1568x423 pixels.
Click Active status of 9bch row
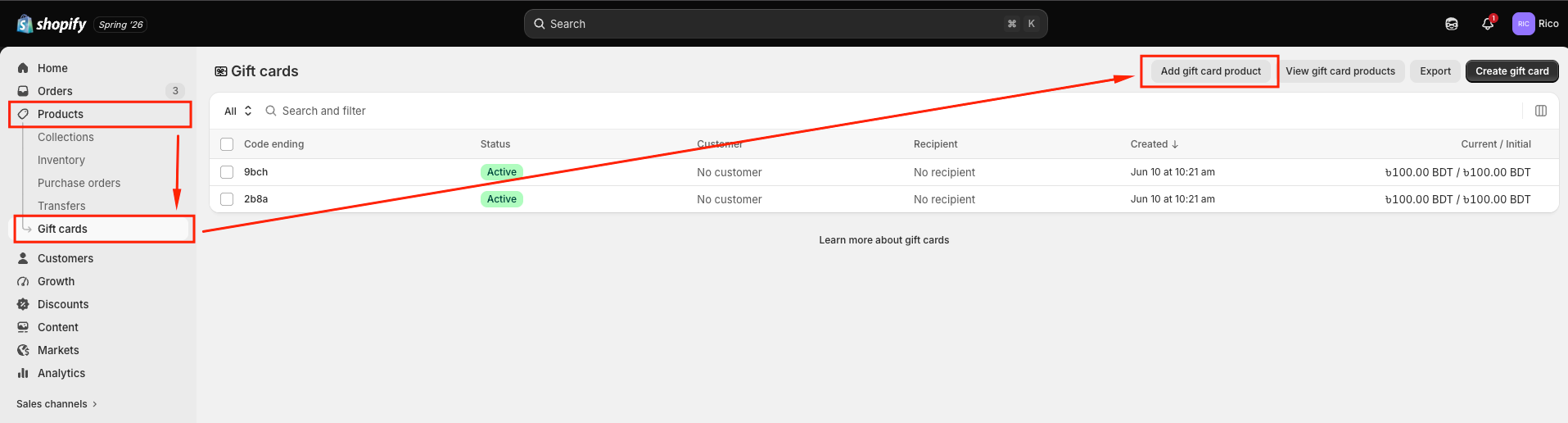502,172
